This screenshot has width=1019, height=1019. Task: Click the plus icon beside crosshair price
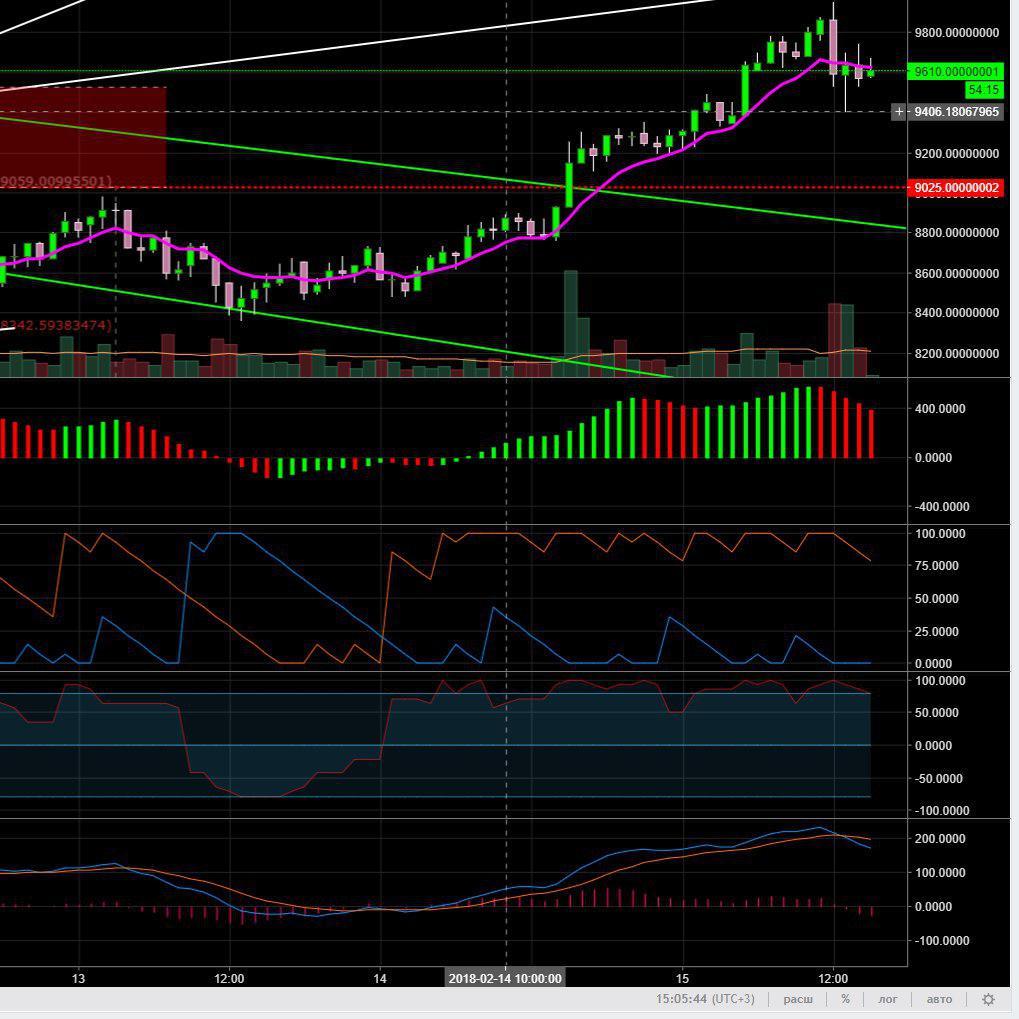click(899, 112)
